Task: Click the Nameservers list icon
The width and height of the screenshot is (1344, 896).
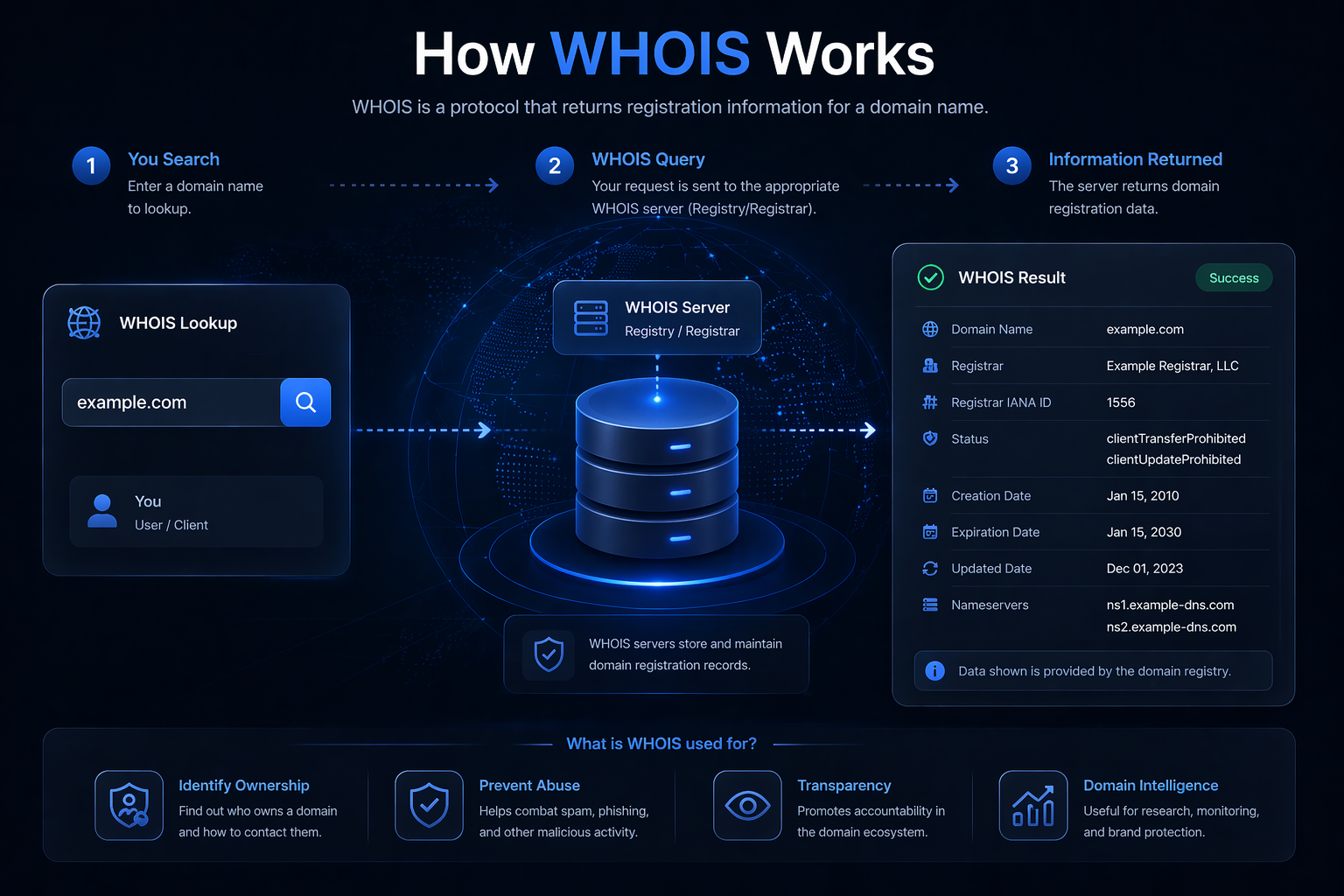Action: 929,605
